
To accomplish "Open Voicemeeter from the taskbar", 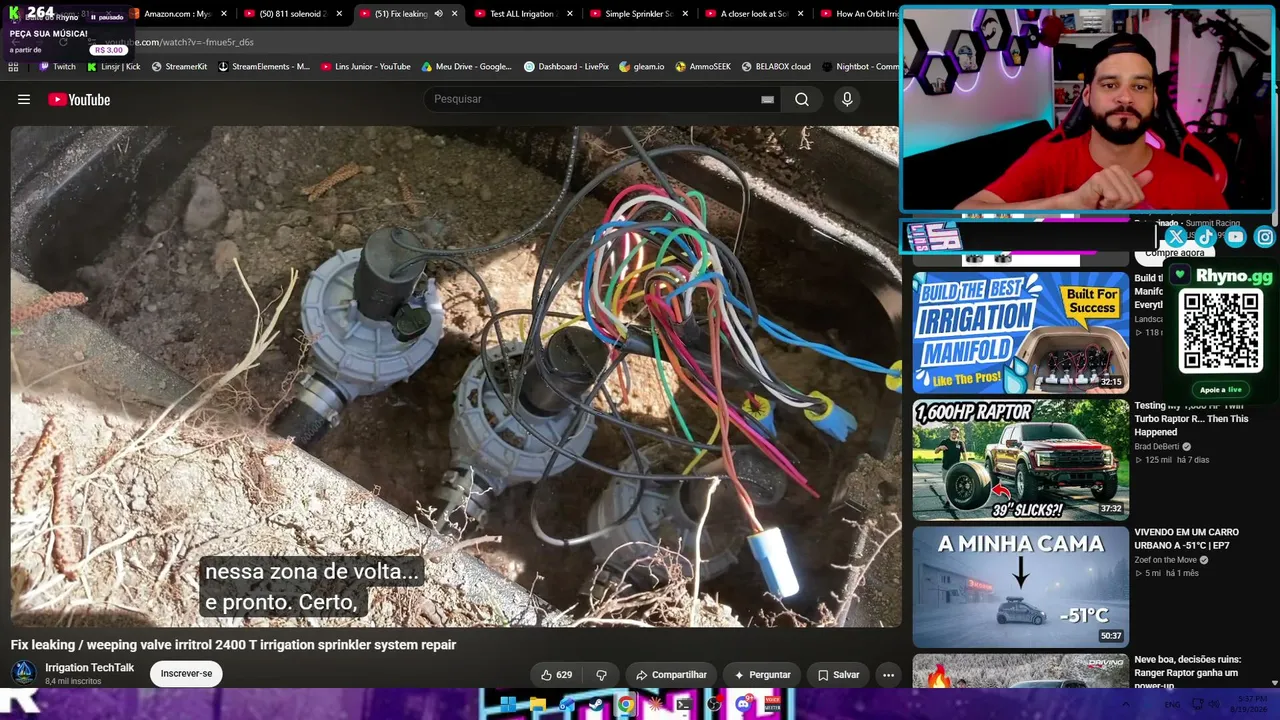I will [x=772, y=705].
